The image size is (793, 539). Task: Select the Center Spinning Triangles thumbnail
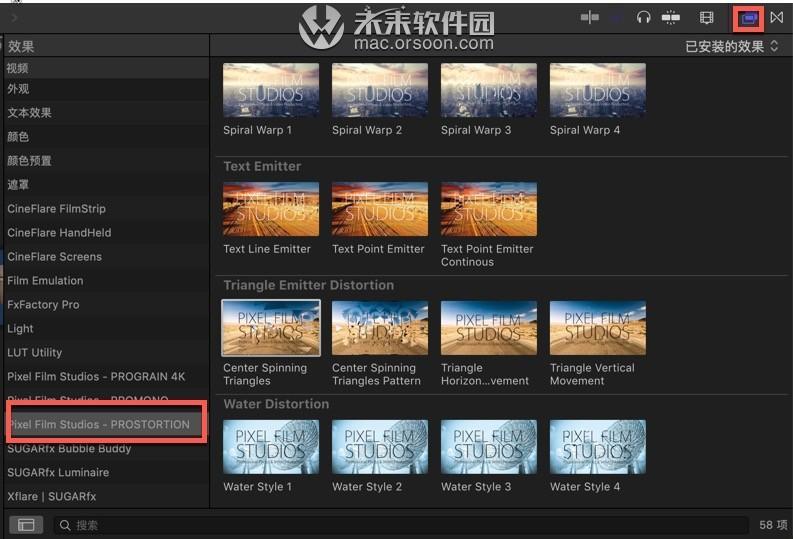(x=271, y=328)
